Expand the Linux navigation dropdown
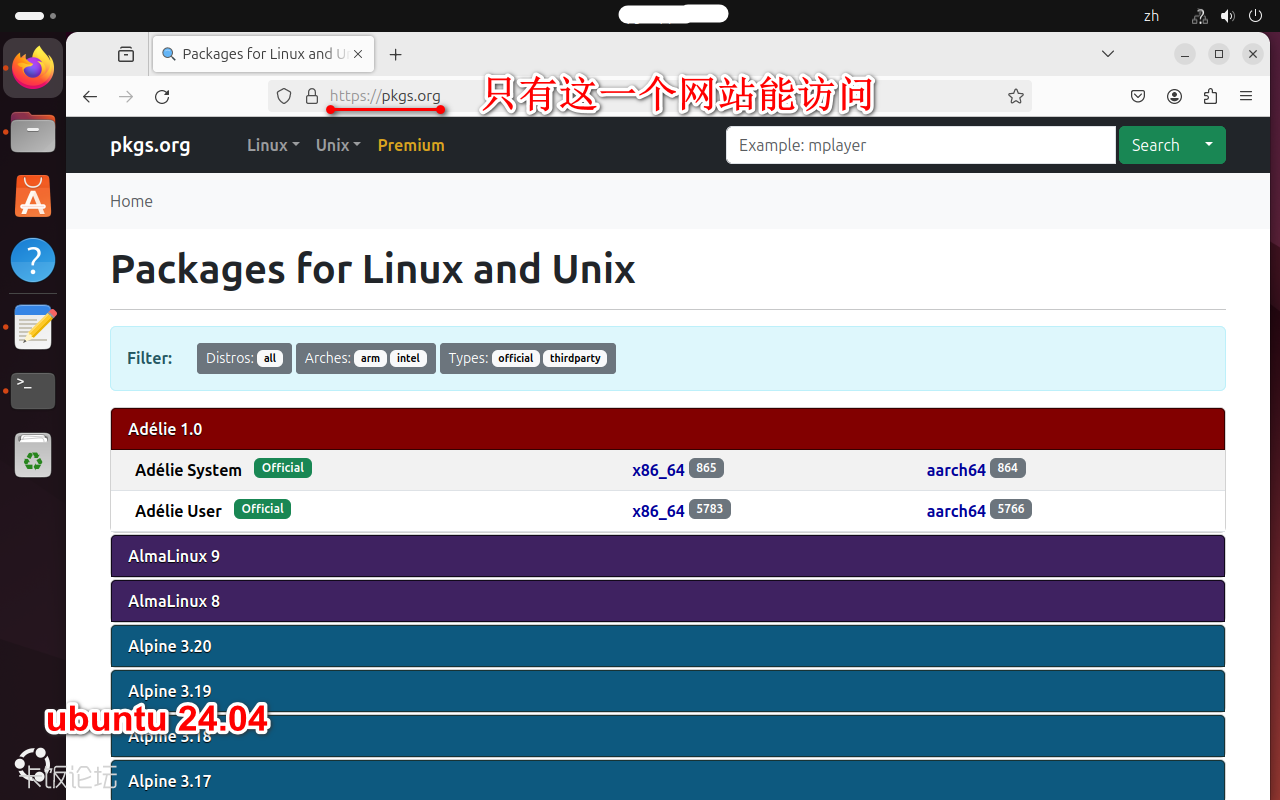 point(273,145)
